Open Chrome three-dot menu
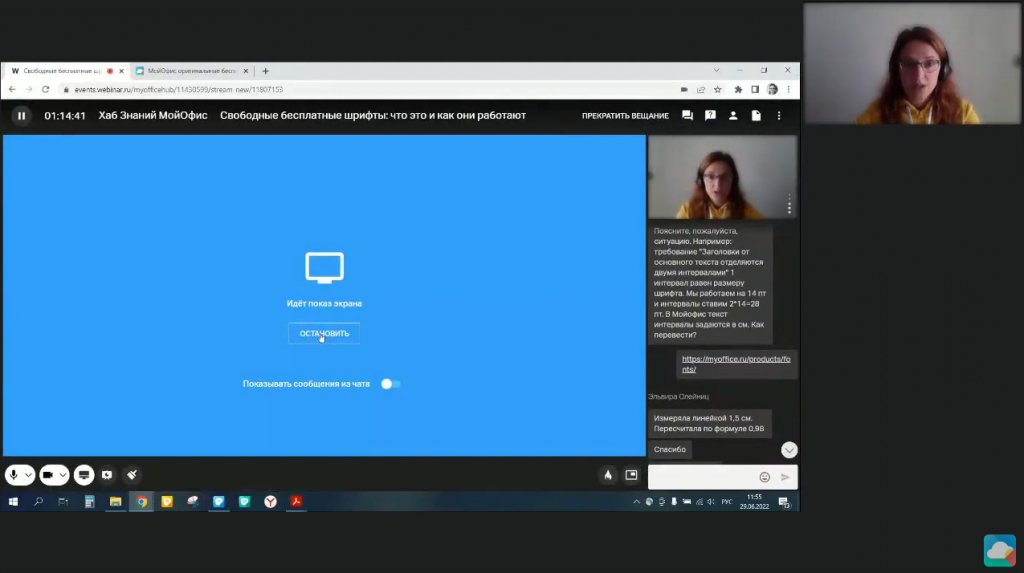The height and width of the screenshot is (573, 1024). click(x=788, y=90)
